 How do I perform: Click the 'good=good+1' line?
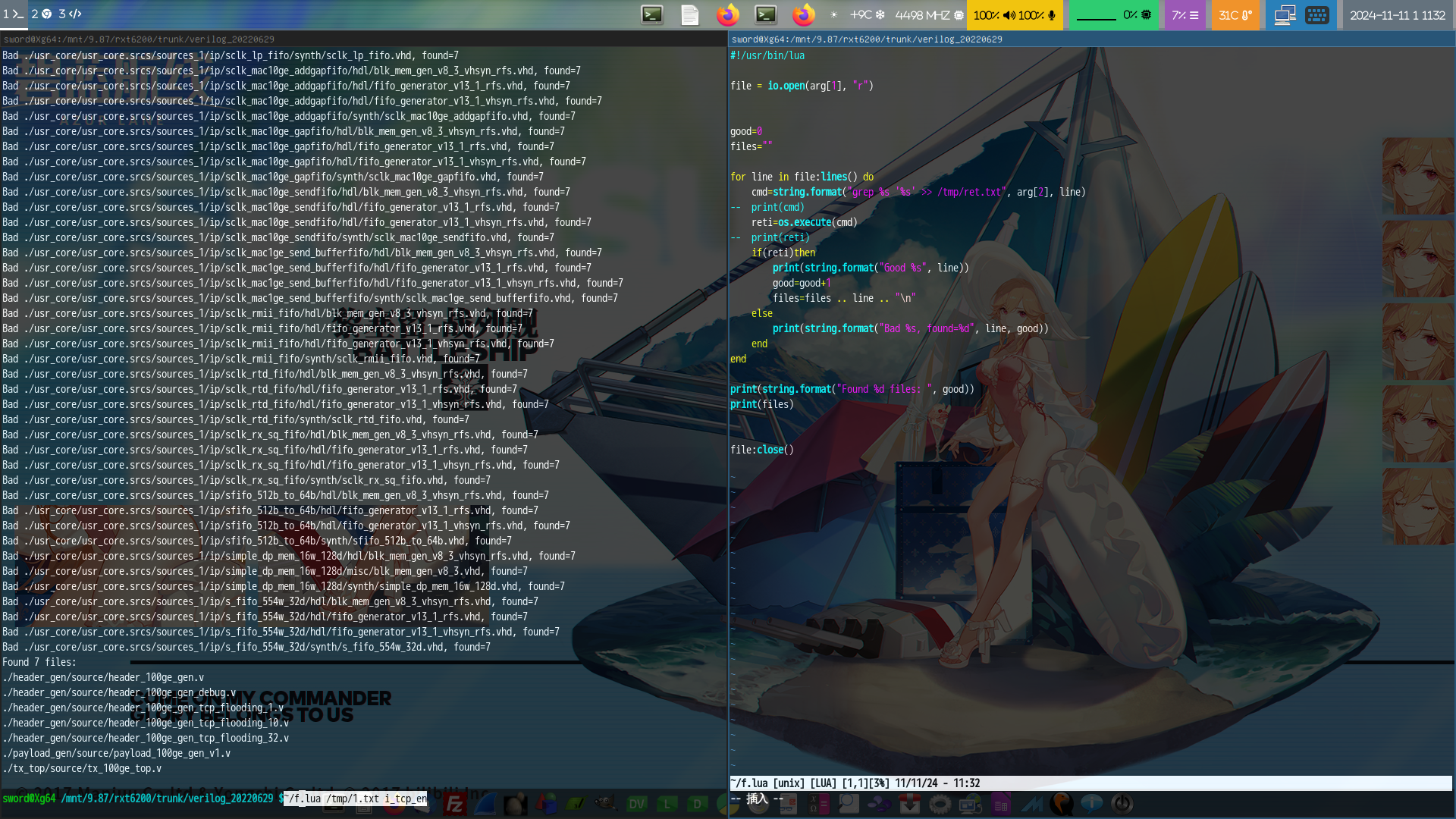click(802, 283)
